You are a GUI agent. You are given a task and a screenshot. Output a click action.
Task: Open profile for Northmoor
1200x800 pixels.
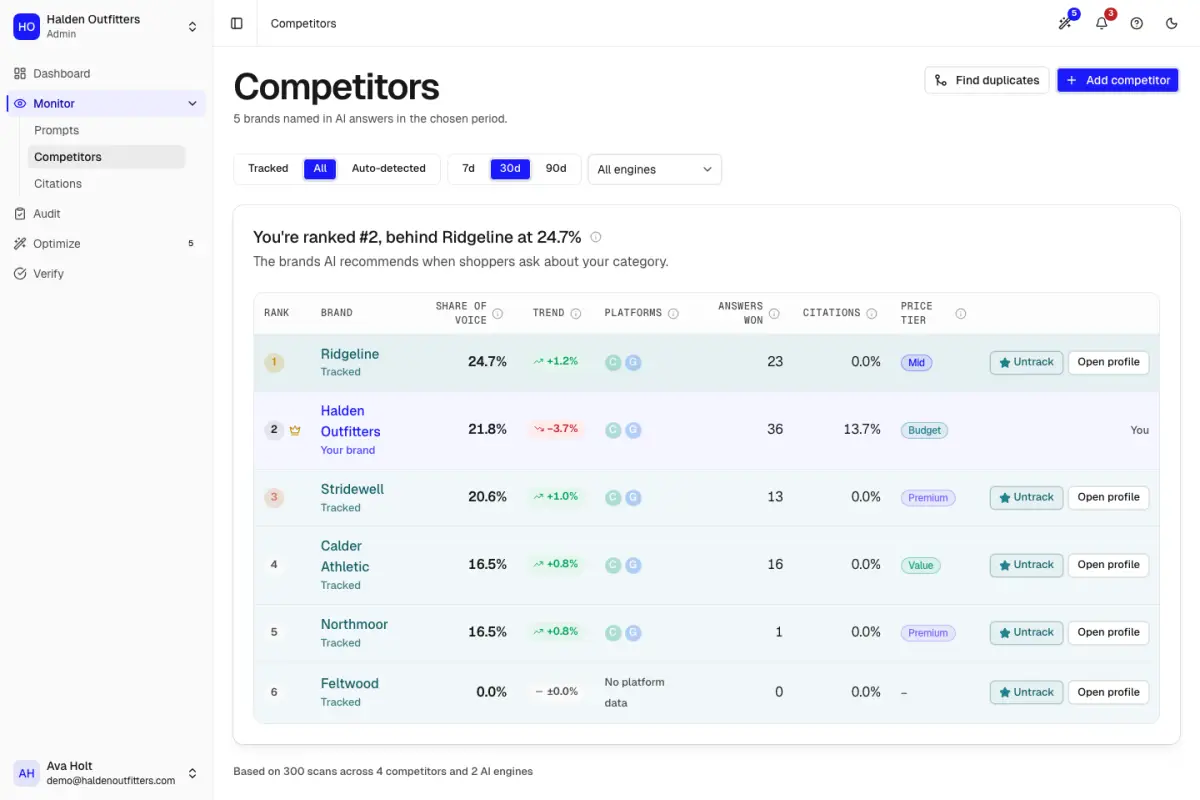tap(1108, 632)
